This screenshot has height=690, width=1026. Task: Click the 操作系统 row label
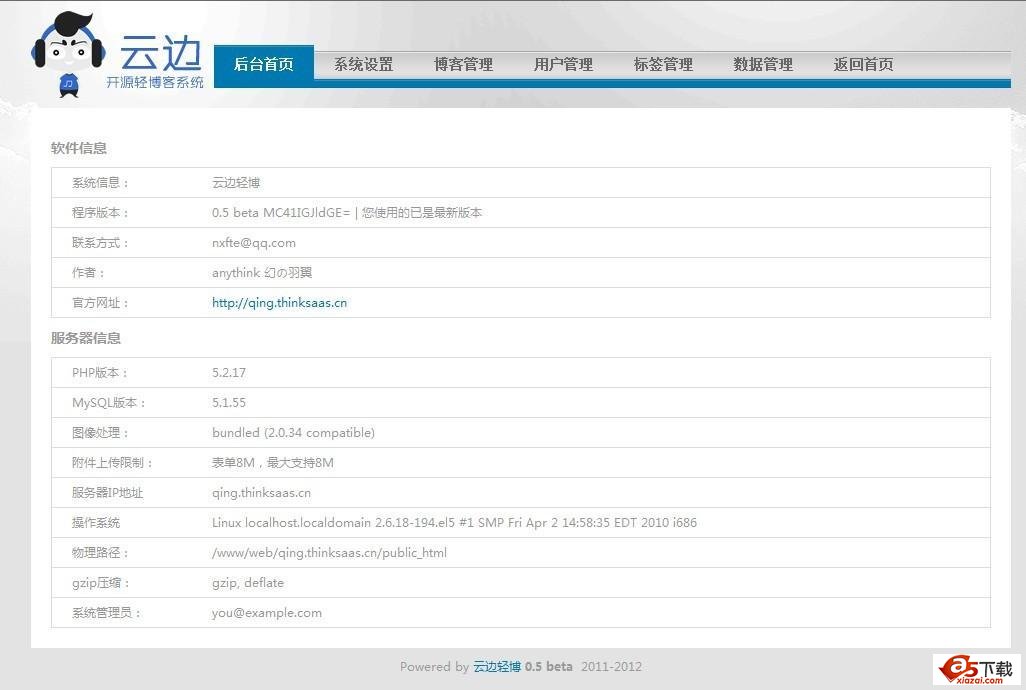pyautogui.click(x=96, y=523)
